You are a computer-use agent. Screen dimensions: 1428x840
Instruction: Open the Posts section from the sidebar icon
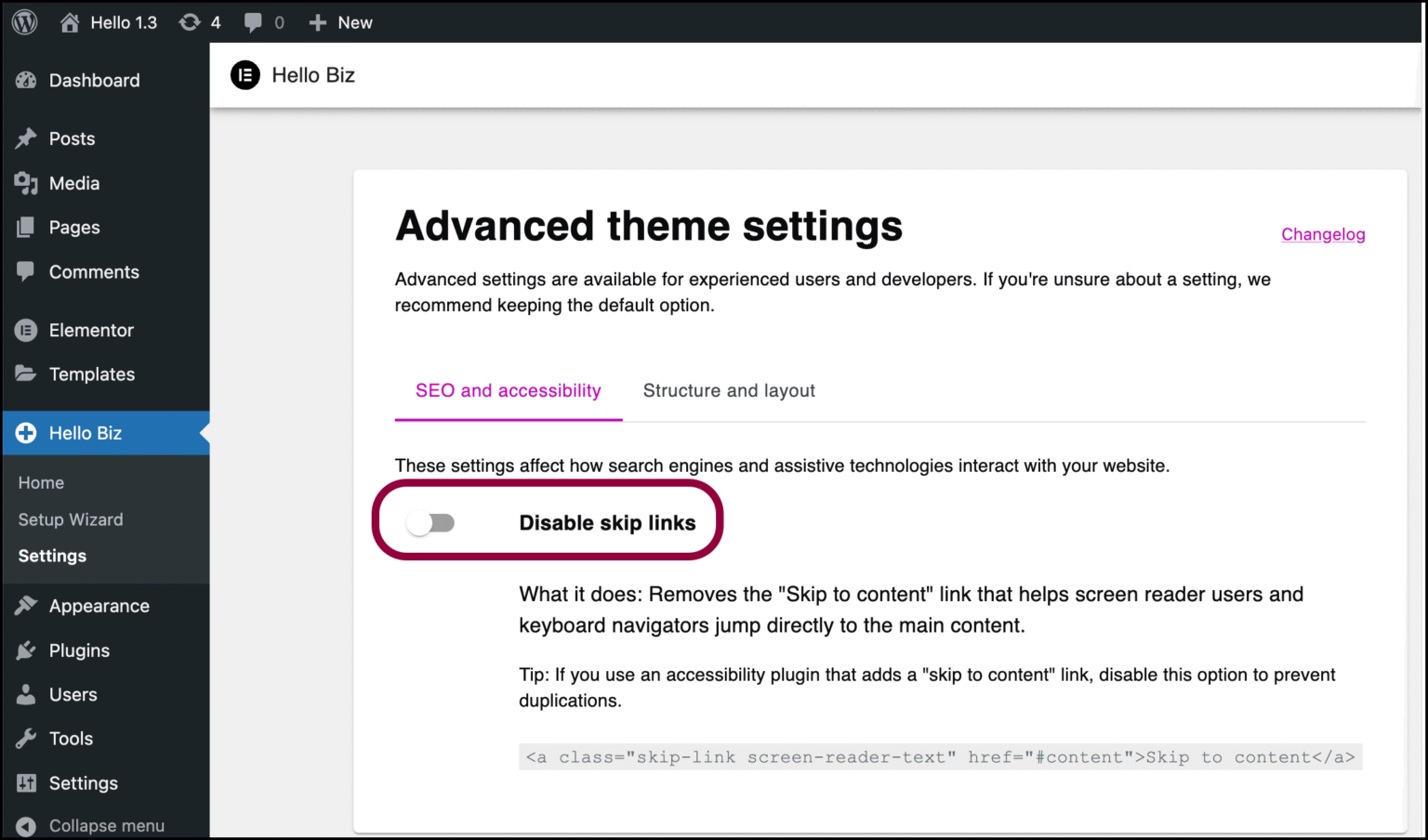click(x=28, y=138)
